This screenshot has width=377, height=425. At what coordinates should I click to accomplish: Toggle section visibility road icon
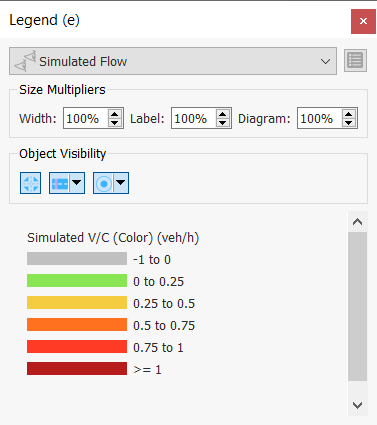click(x=60, y=183)
